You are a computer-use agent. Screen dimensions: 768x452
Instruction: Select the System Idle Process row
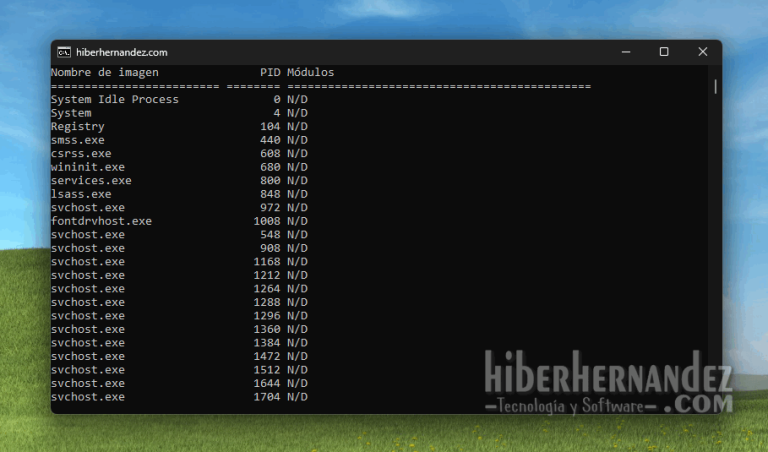pyautogui.click(x=114, y=100)
